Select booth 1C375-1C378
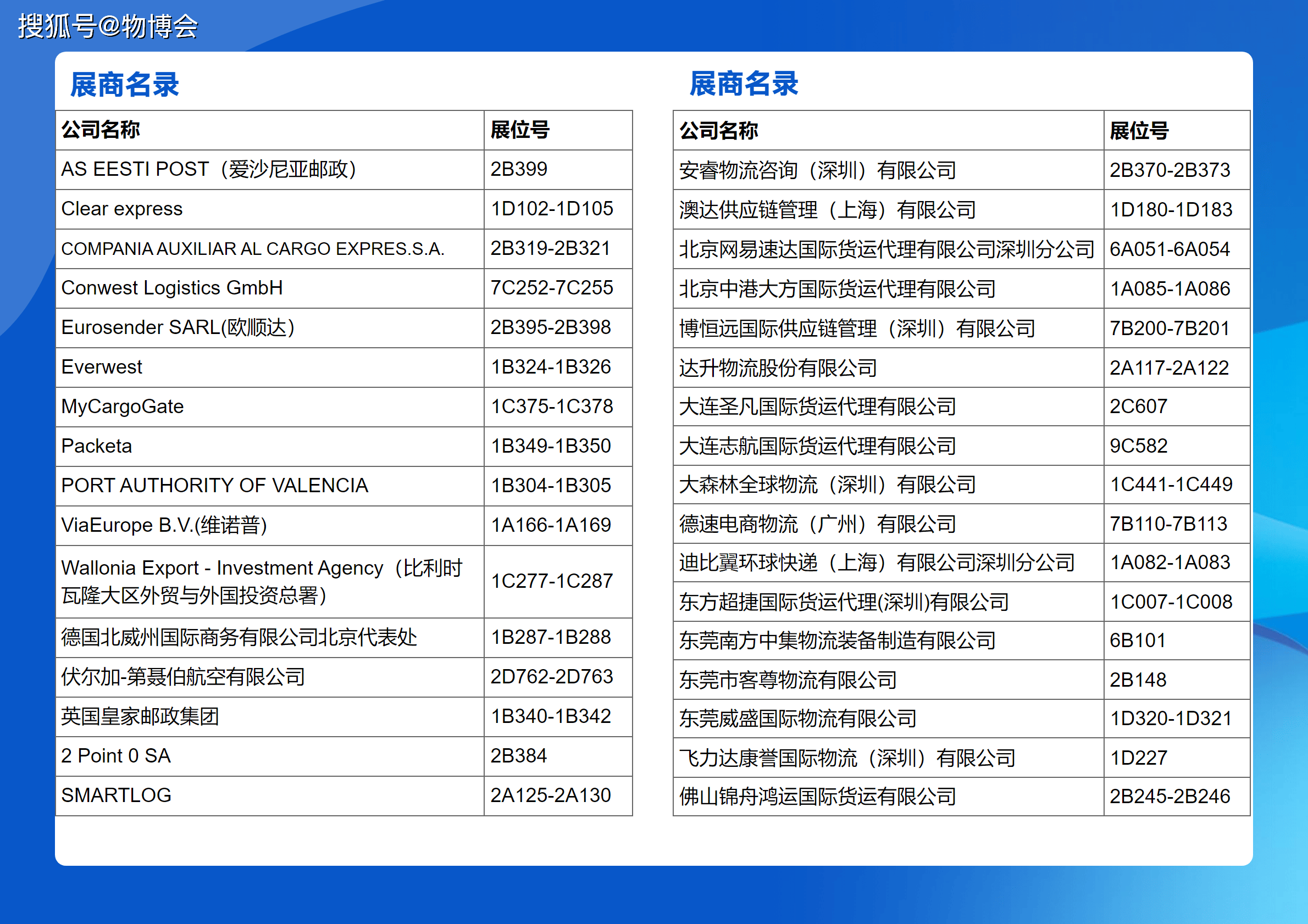Viewport: 1308px width, 924px height. pos(551,407)
